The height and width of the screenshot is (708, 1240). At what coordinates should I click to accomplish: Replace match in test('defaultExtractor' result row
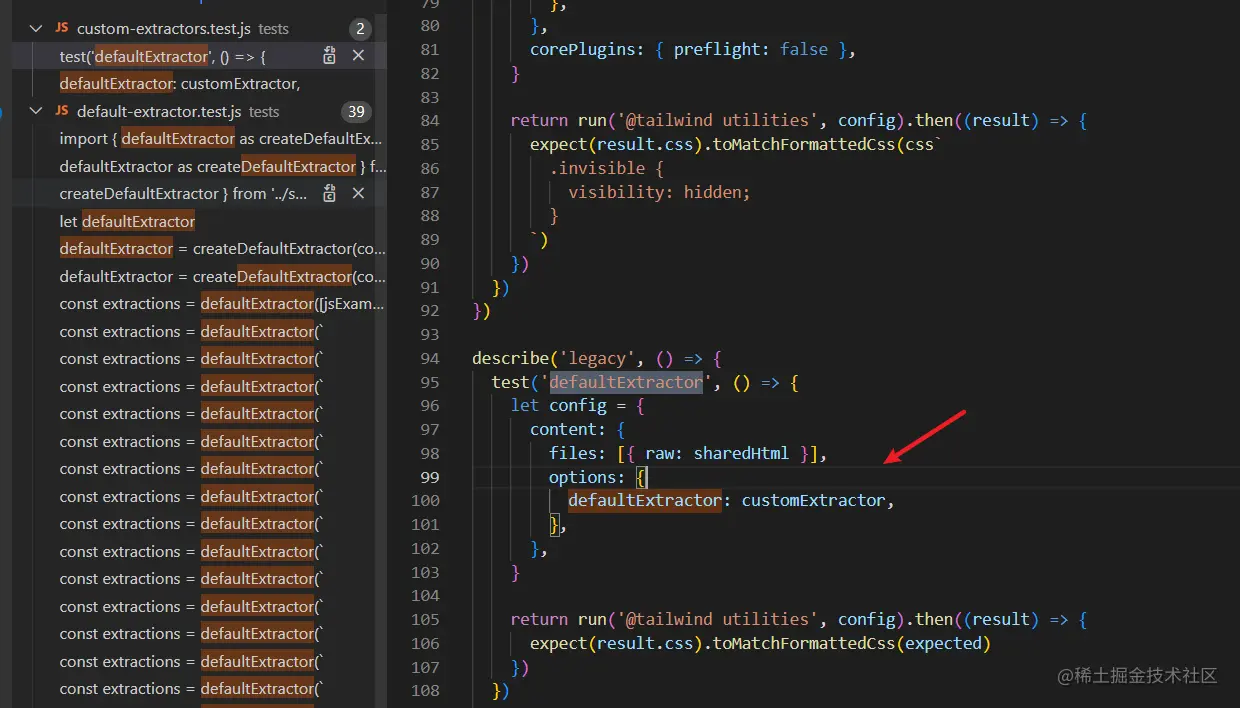pyautogui.click(x=329, y=56)
